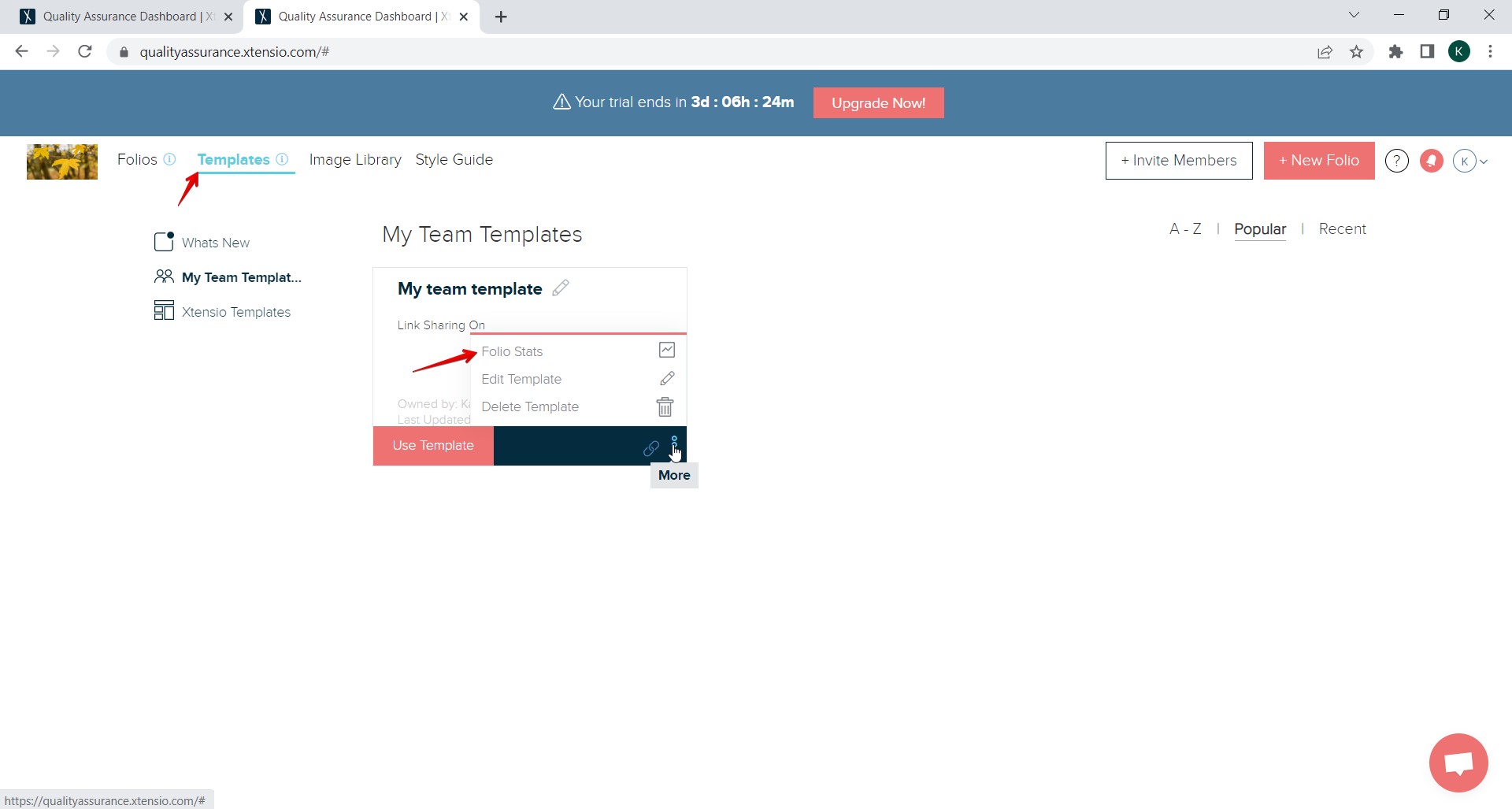Open Xtensio Templates in the sidebar

(x=223, y=311)
